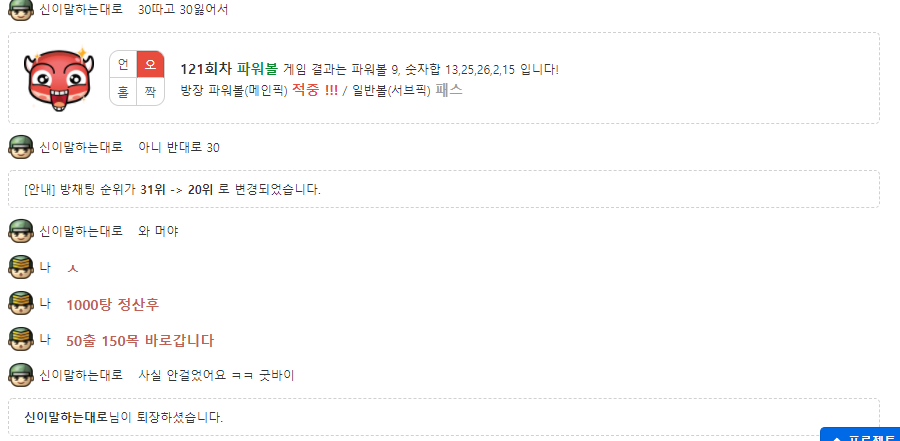The width and height of the screenshot is (900, 441).
Task: Select the red '오' result cell
Action: tap(151, 65)
